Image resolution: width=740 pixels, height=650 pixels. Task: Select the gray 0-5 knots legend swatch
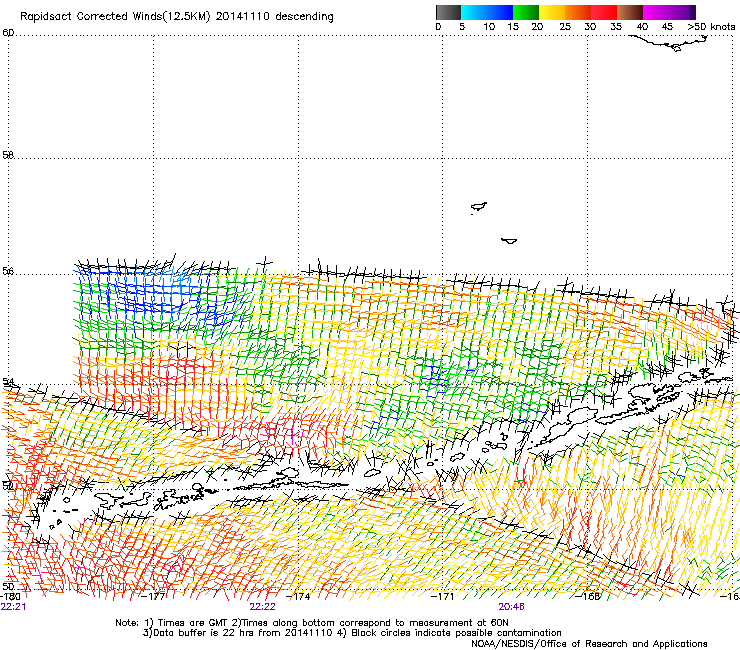point(448,12)
